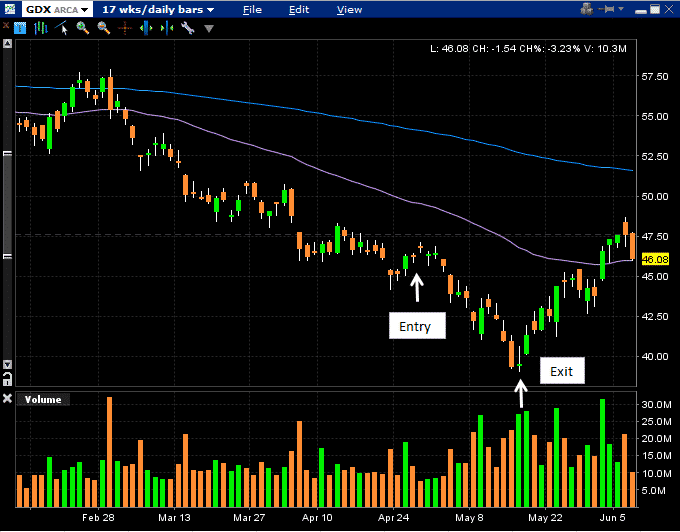Click the 30.0M volume axis label
This screenshot has height=532, width=680.
[656, 405]
